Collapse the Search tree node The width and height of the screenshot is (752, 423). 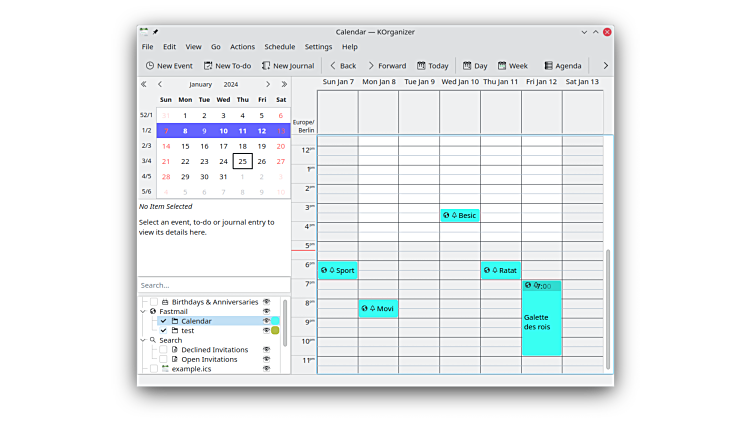click(142, 341)
